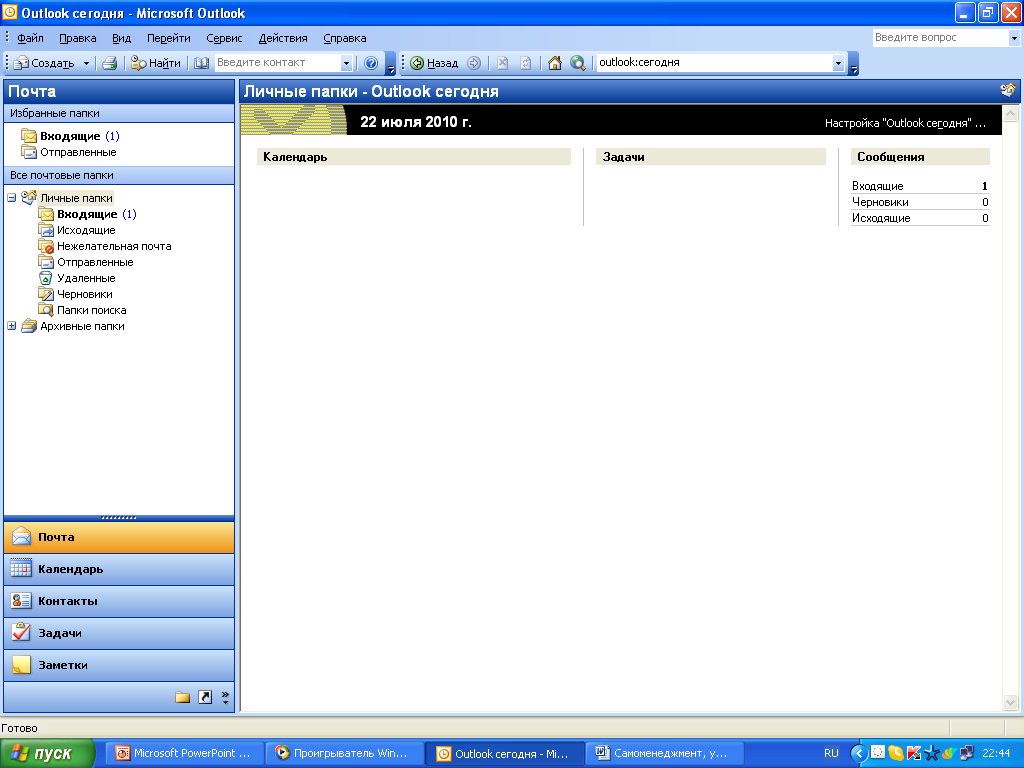Viewport: 1024px width, 768px height.
Task: Click the Найти search button
Action: pyautogui.click(x=156, y=63)
